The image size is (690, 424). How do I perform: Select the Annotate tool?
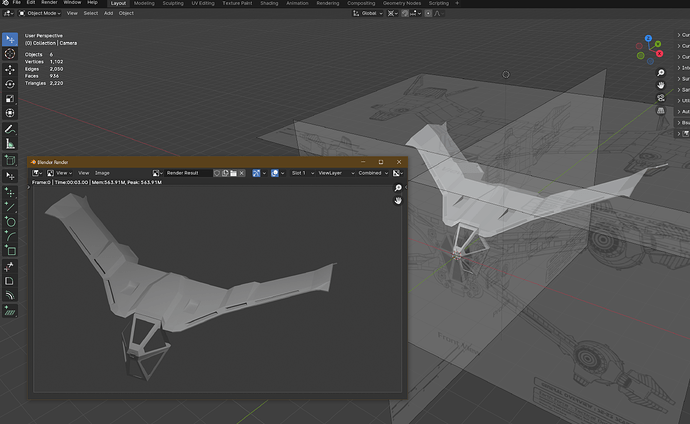(x=10, y=129)
